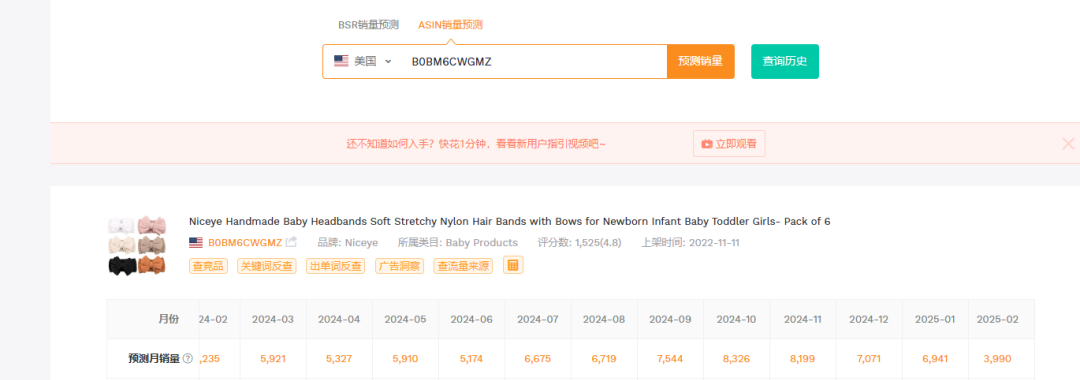Click the US flag next to B0BM6CWGMZ
Screen dimensions: 1080x380
(x=196, y=242)
